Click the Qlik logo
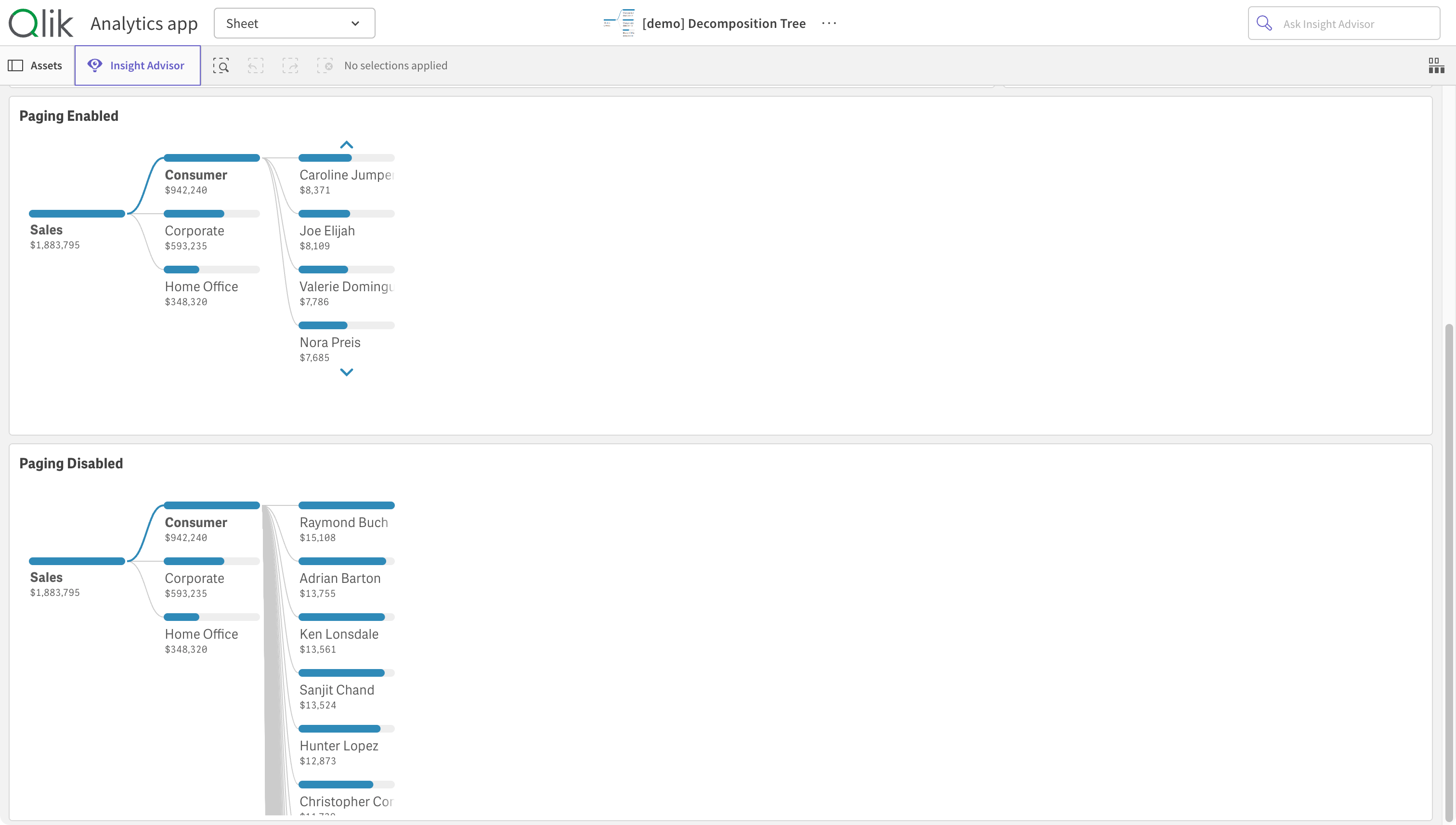 coord(41,23)
